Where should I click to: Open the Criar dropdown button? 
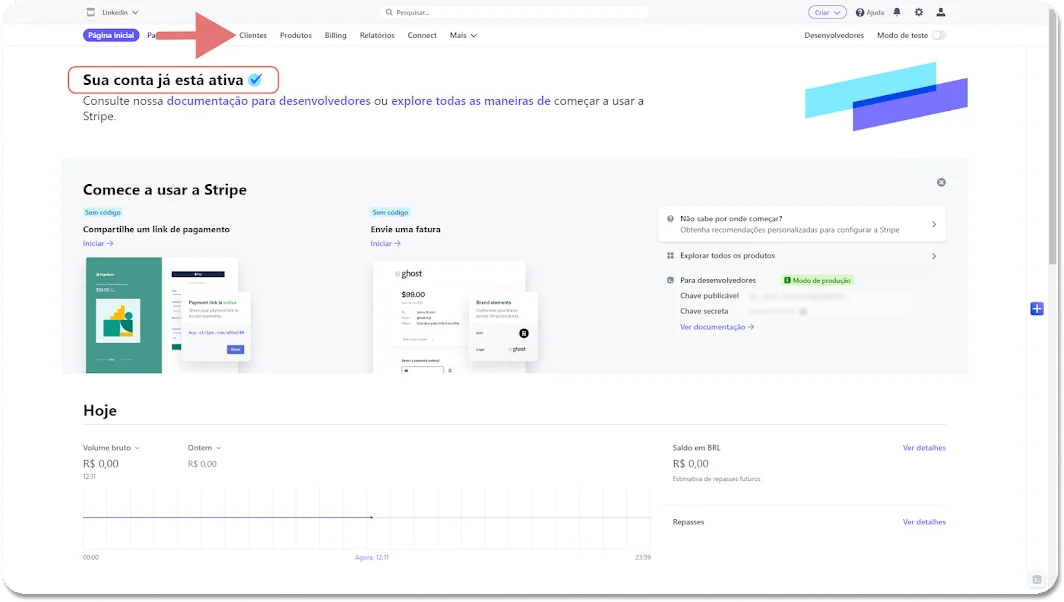tap(827, 12)
